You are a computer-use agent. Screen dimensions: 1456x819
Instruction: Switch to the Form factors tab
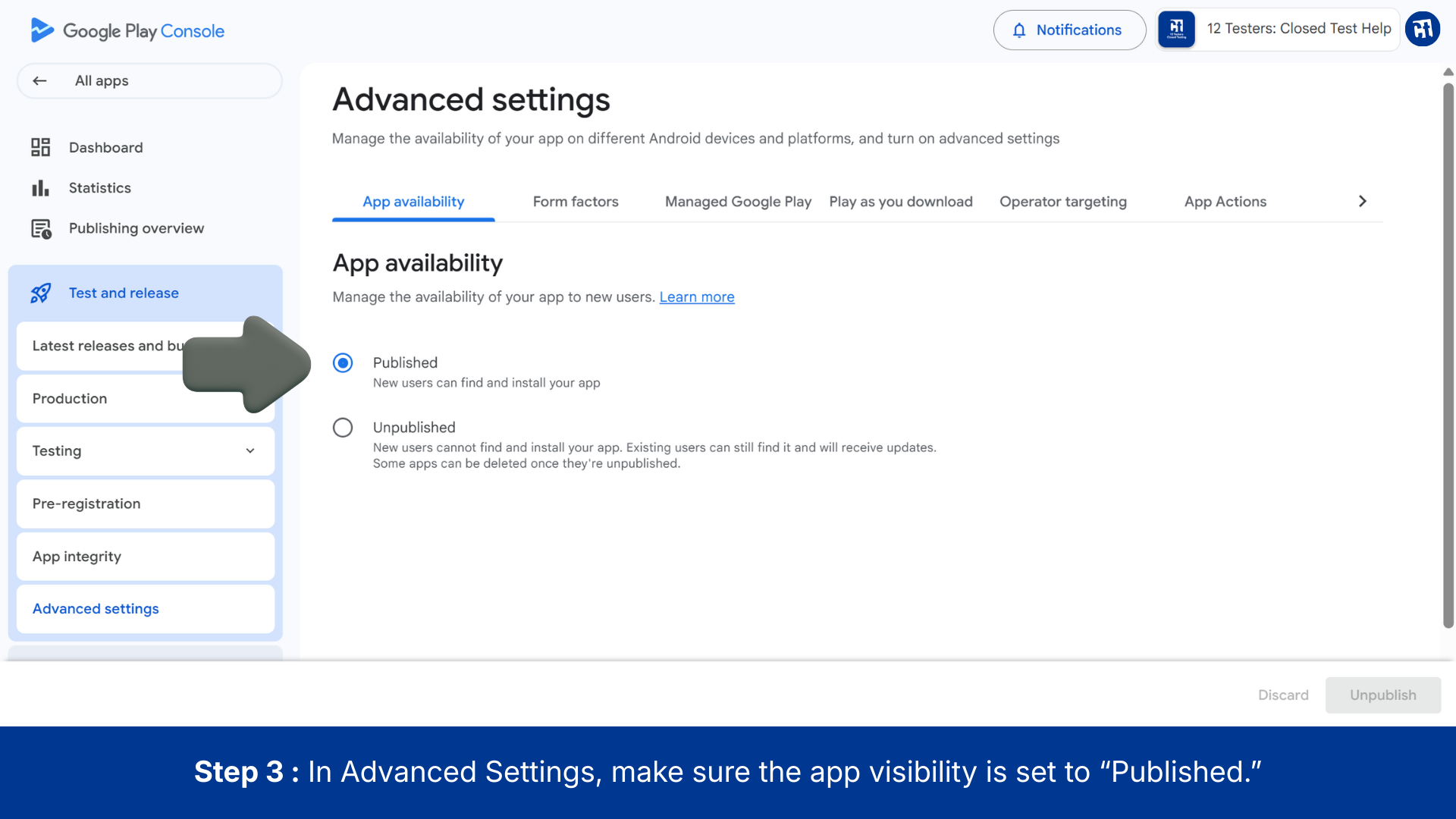(576, 202)
